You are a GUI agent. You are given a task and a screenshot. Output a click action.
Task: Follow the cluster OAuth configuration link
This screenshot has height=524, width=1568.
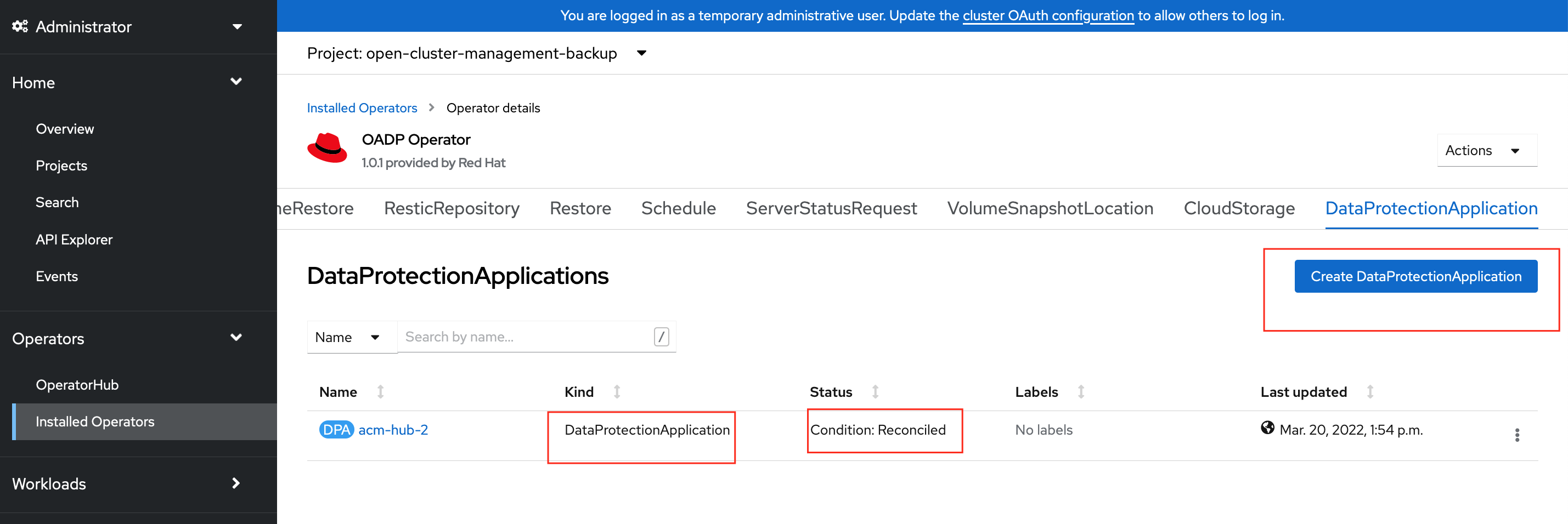(1047, 16)
